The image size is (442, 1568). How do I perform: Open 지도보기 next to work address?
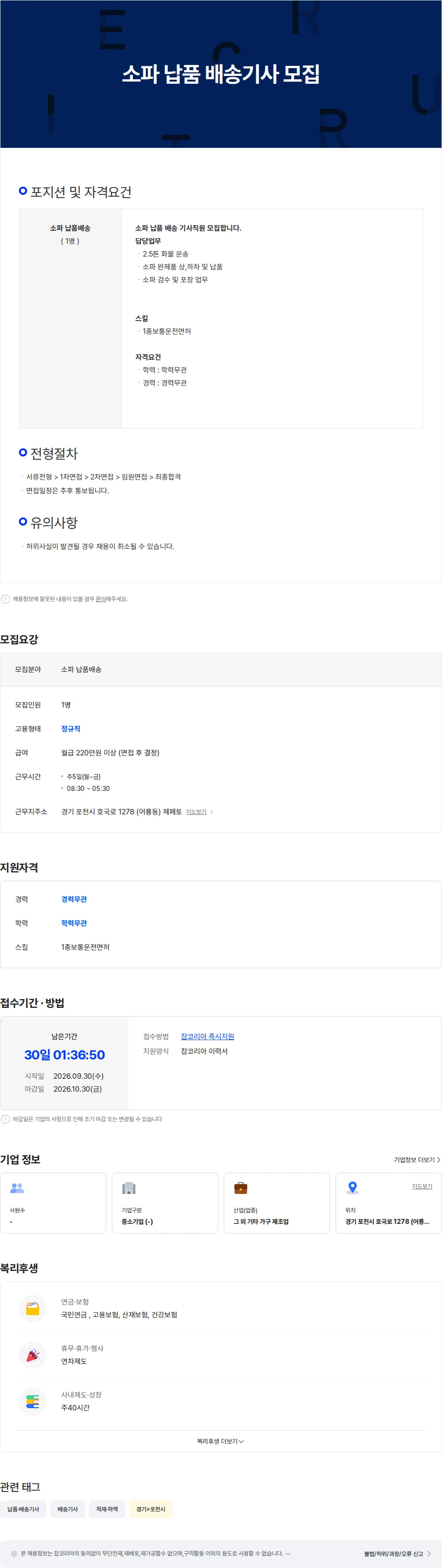point(196,812)
